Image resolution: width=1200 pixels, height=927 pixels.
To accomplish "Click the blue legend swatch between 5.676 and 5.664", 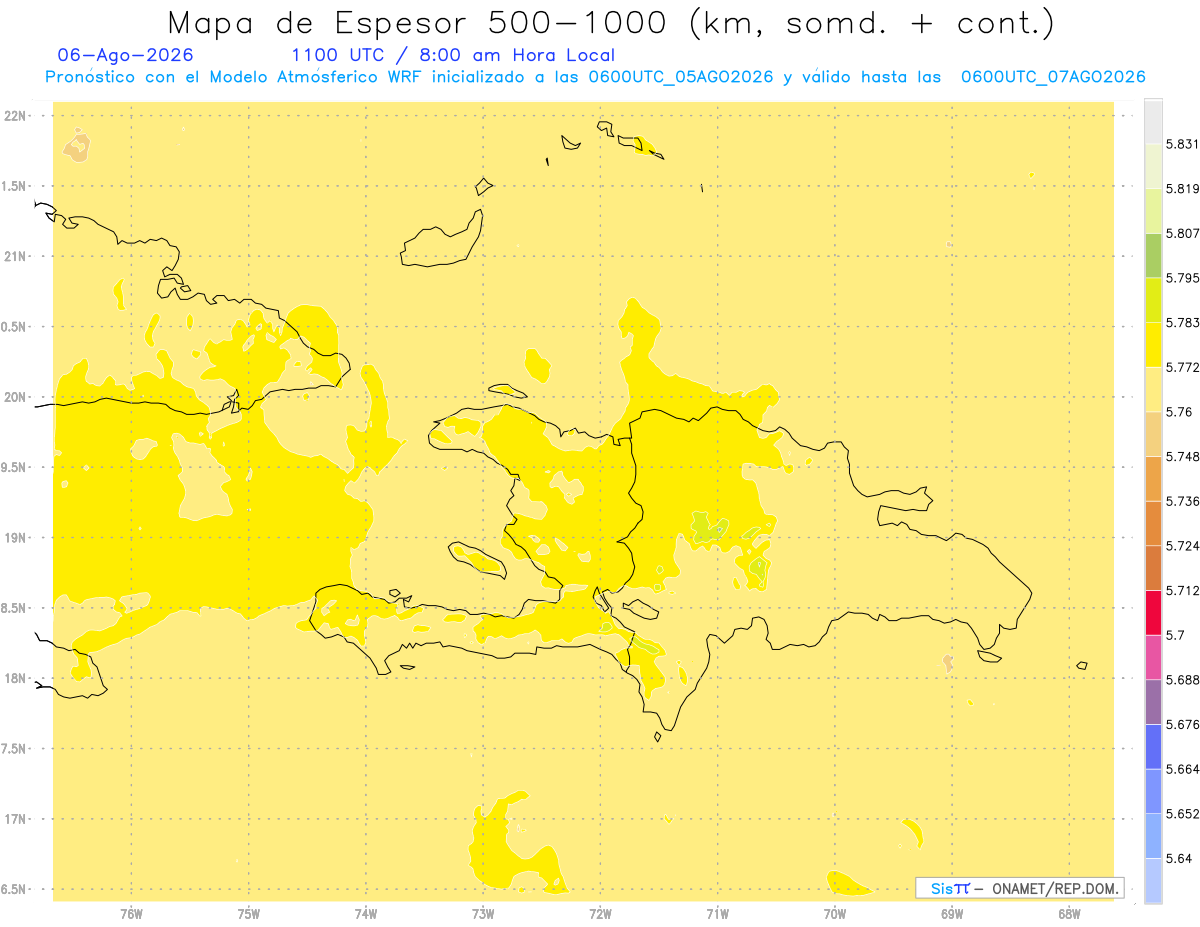I will tap(1153, 746).
